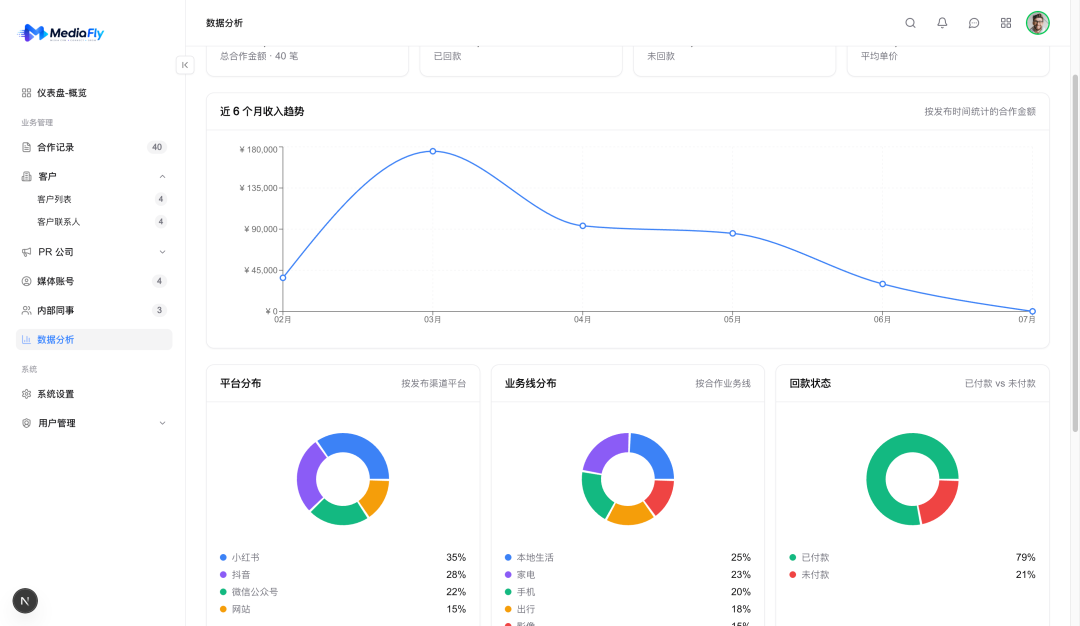Click the blue 小红书 legend dot
1080x626 pixels.
[223, 557]
